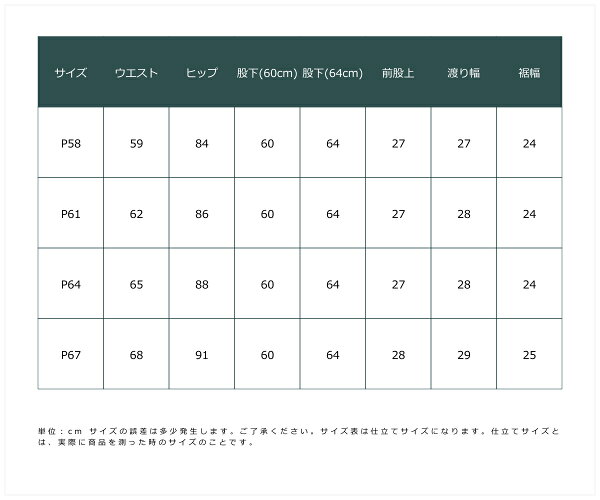Select the 裾幅 column header
The image size is (600, 500).
click(x=529, y=73)
